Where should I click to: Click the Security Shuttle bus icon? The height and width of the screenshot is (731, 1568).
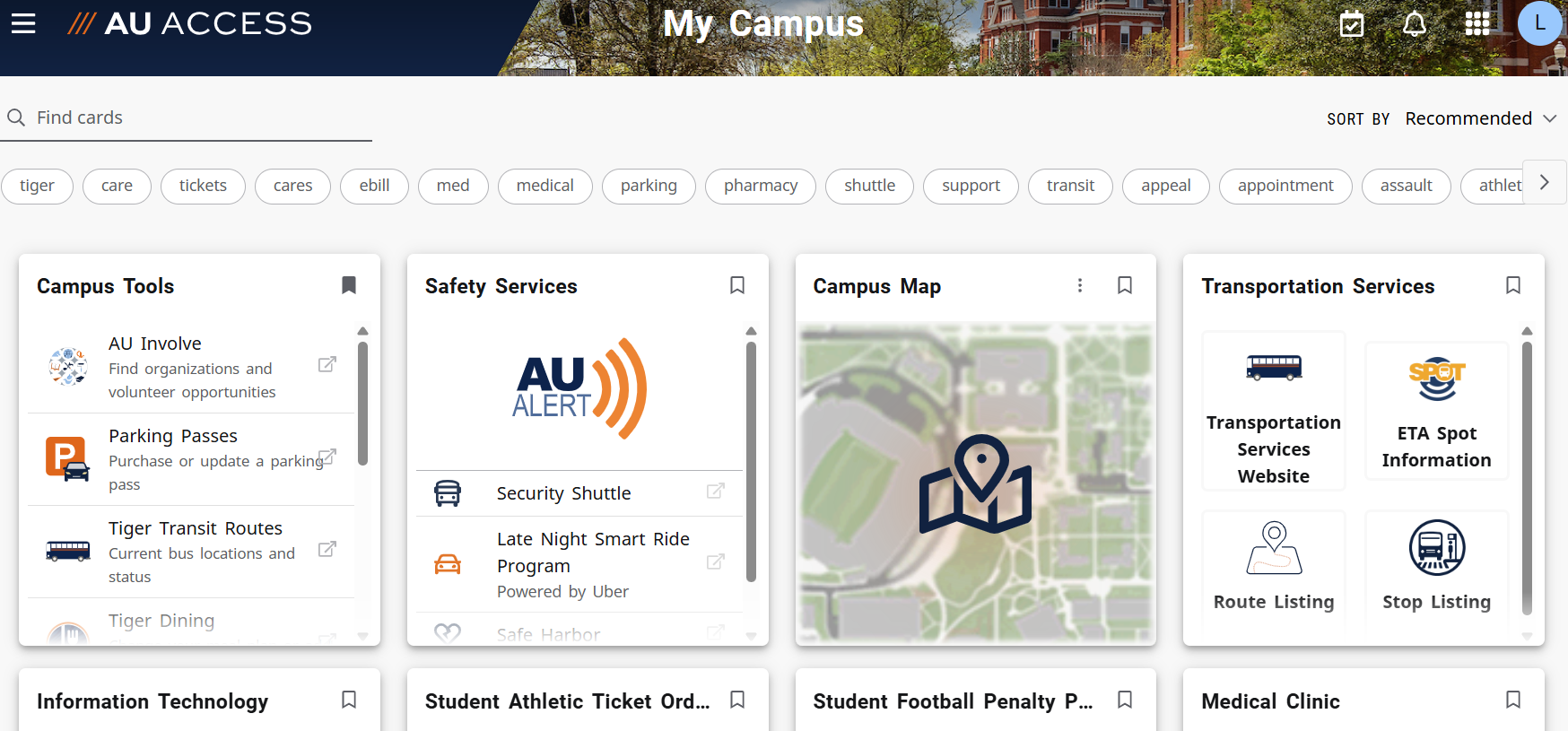[448, 492]
